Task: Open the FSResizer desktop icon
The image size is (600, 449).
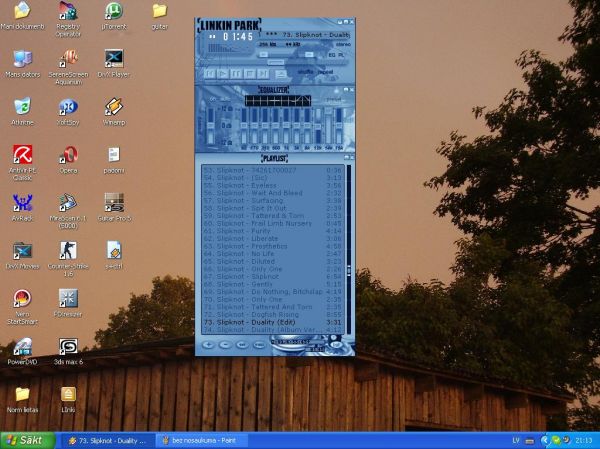Action: [68, 303]
